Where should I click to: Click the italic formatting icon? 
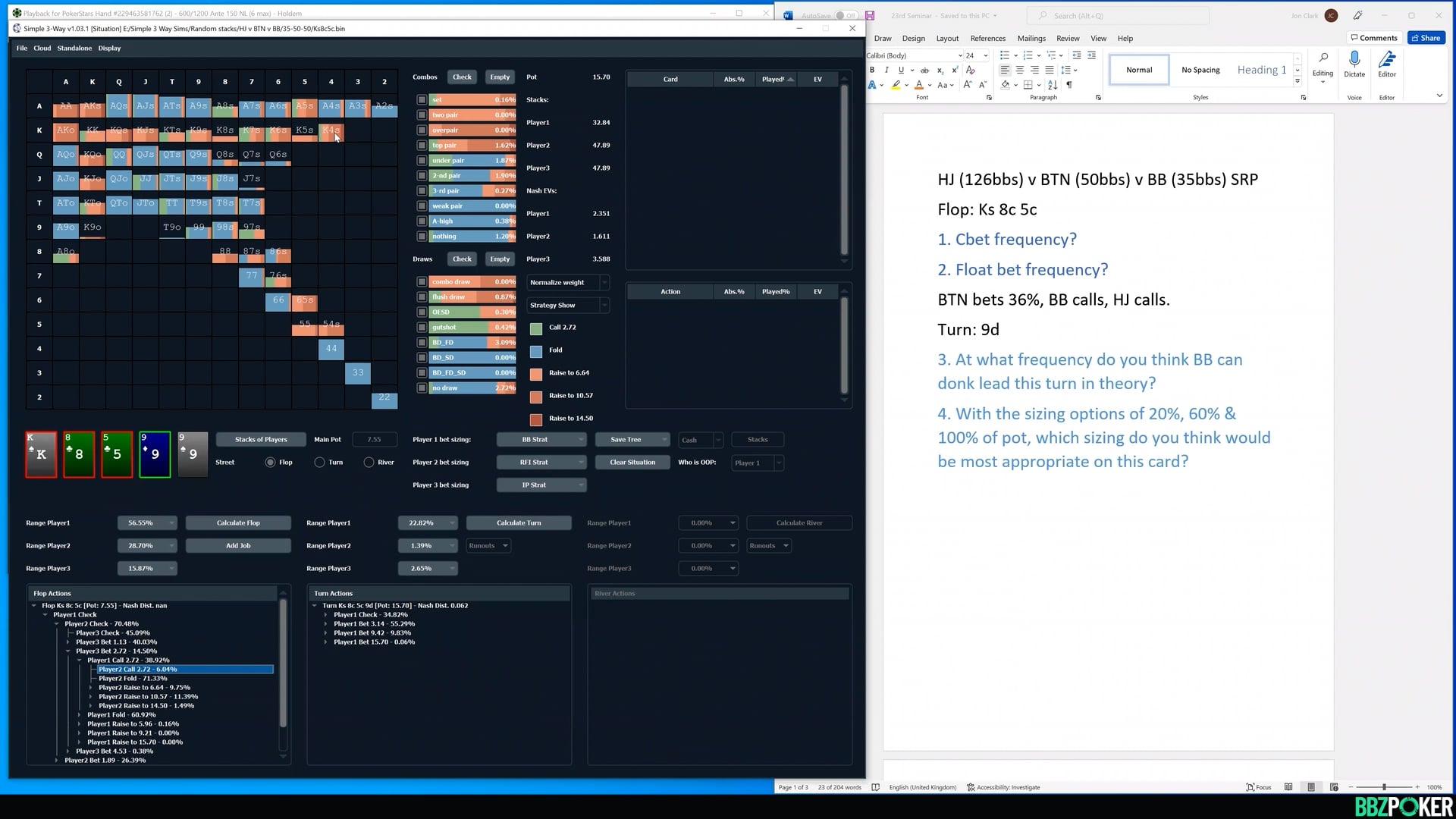[x=886, y=70]
